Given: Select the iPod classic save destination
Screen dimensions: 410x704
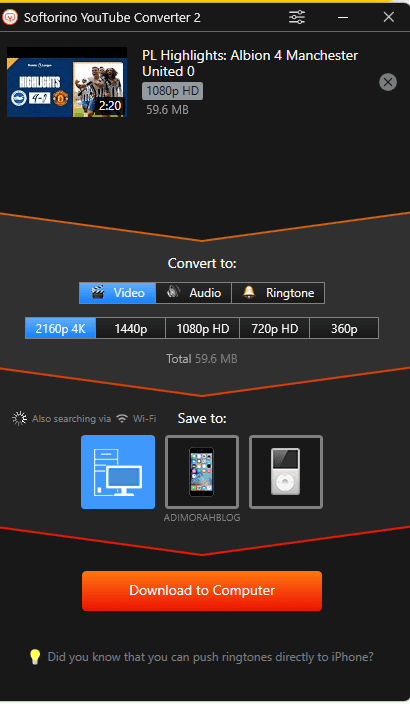Looking at the screenshot, I should [286, 472].
